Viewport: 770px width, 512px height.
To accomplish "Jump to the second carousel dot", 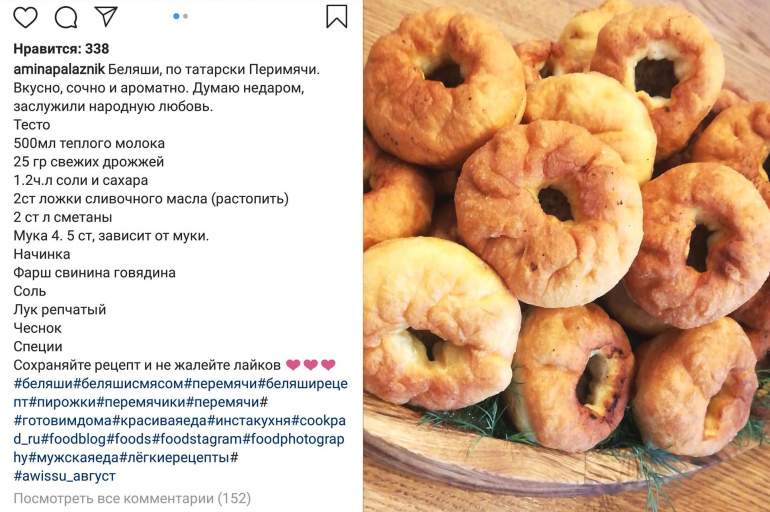I will tap(185, 16).
